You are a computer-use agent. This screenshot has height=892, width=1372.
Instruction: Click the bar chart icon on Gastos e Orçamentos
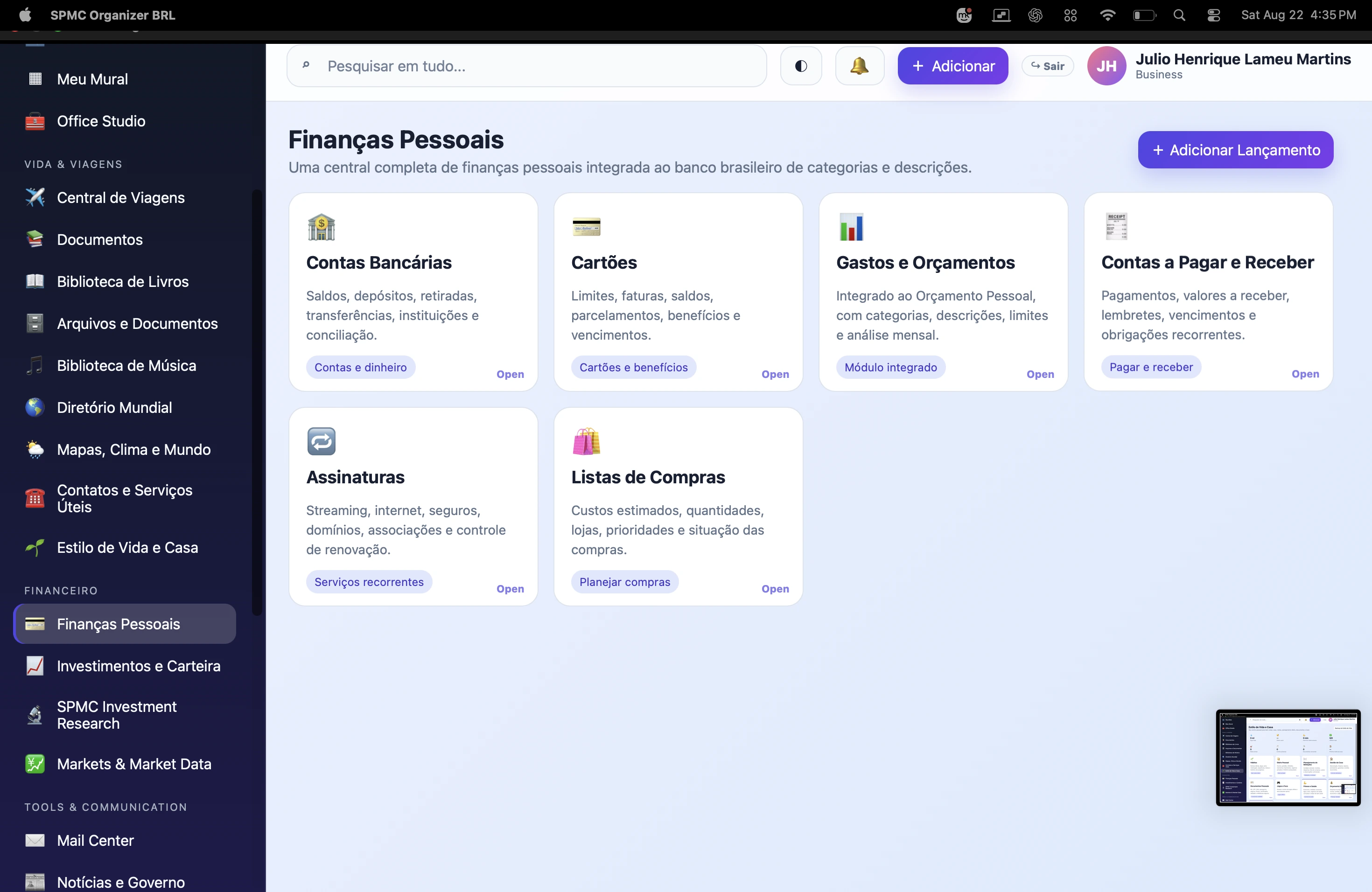[x=852, y=227]
